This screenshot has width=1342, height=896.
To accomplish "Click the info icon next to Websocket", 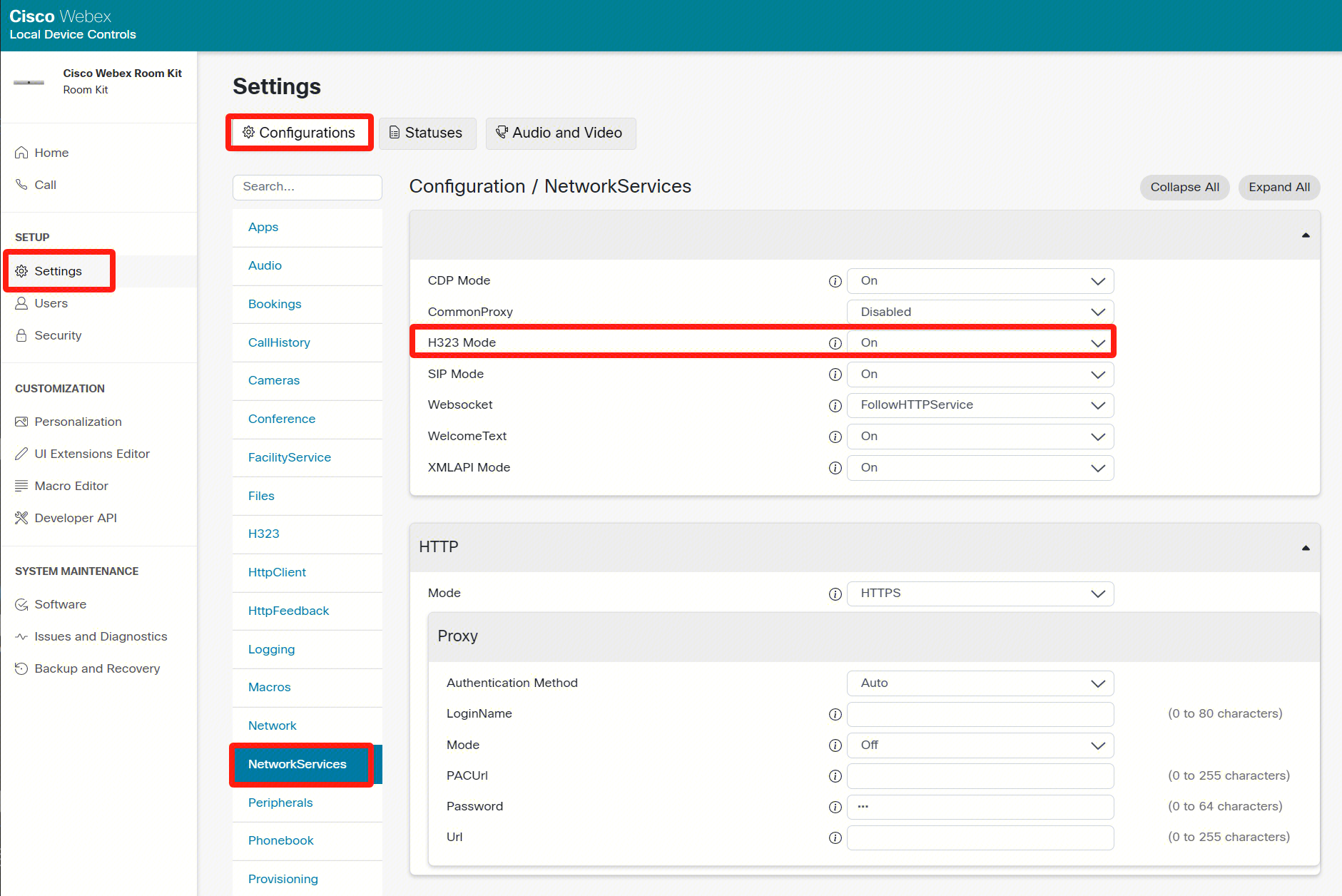I will coord(835,405).
